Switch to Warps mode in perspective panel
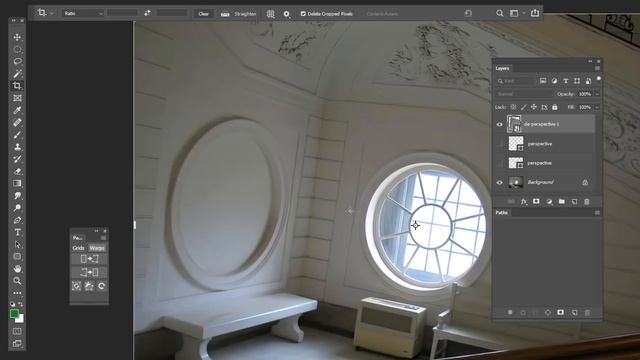Viewport: 640px width, 360px height. click(97, 248)
